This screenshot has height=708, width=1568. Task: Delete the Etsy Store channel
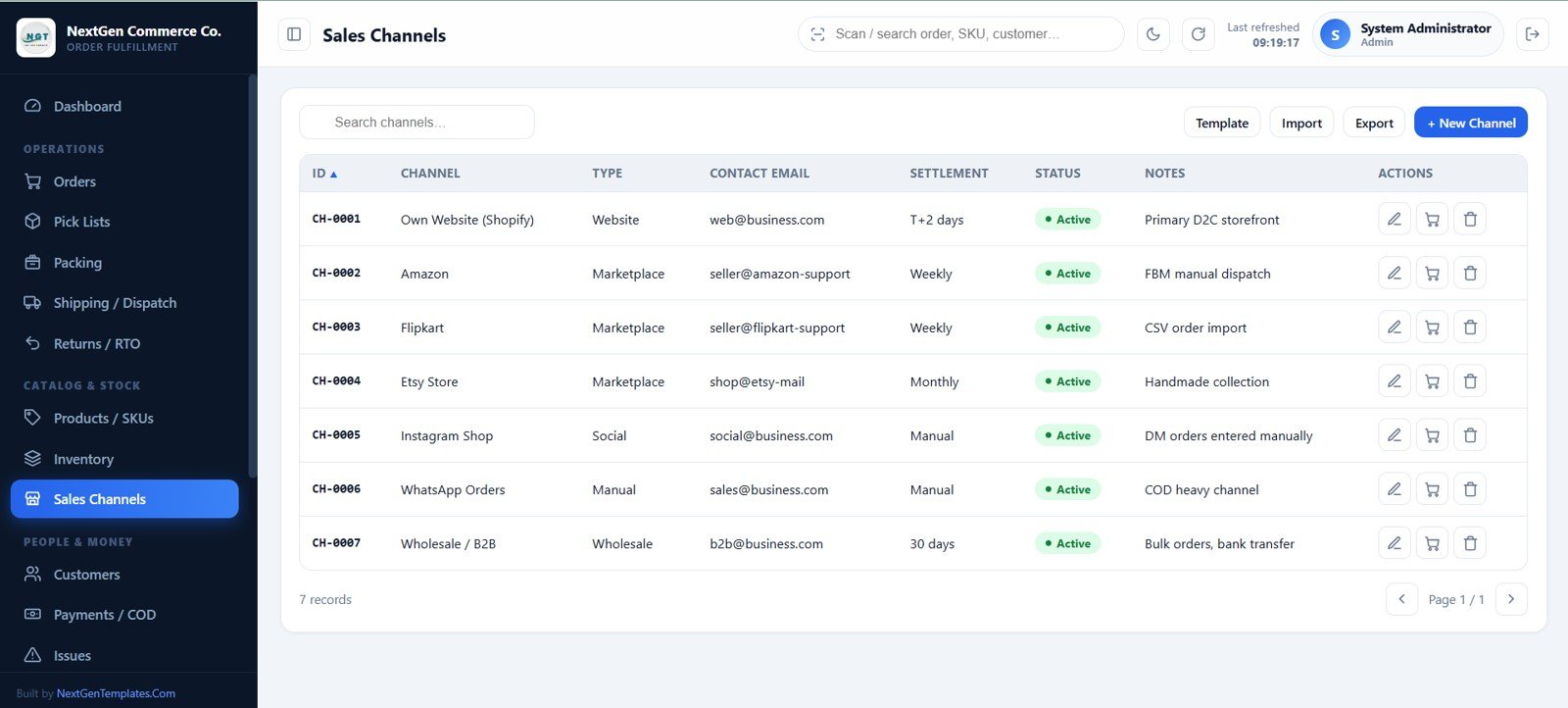pos(1470,380)
